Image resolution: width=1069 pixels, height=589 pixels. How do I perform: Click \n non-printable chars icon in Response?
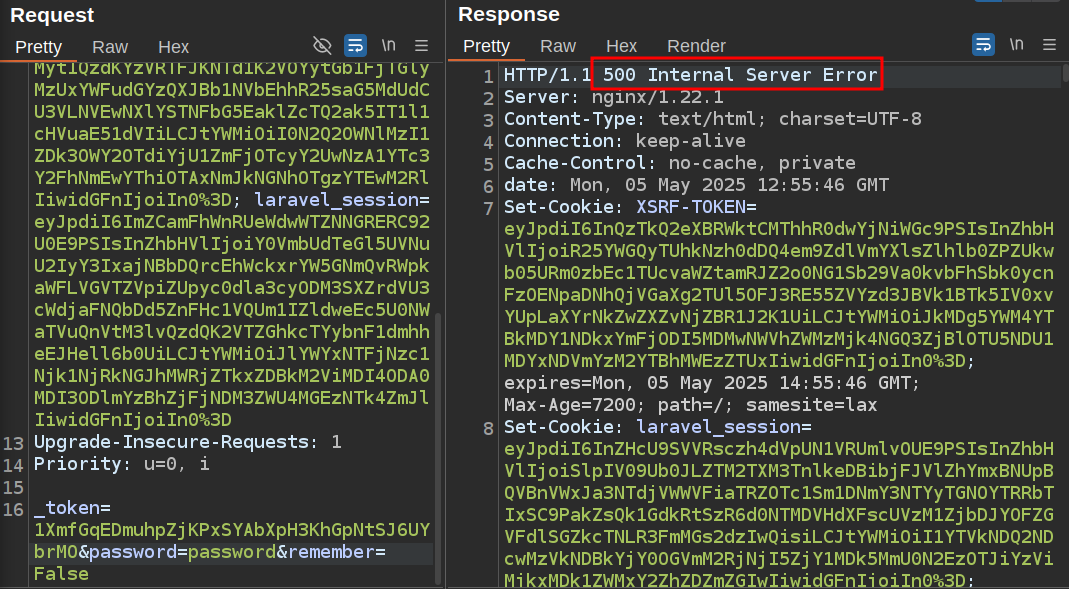click(1016, 45)
